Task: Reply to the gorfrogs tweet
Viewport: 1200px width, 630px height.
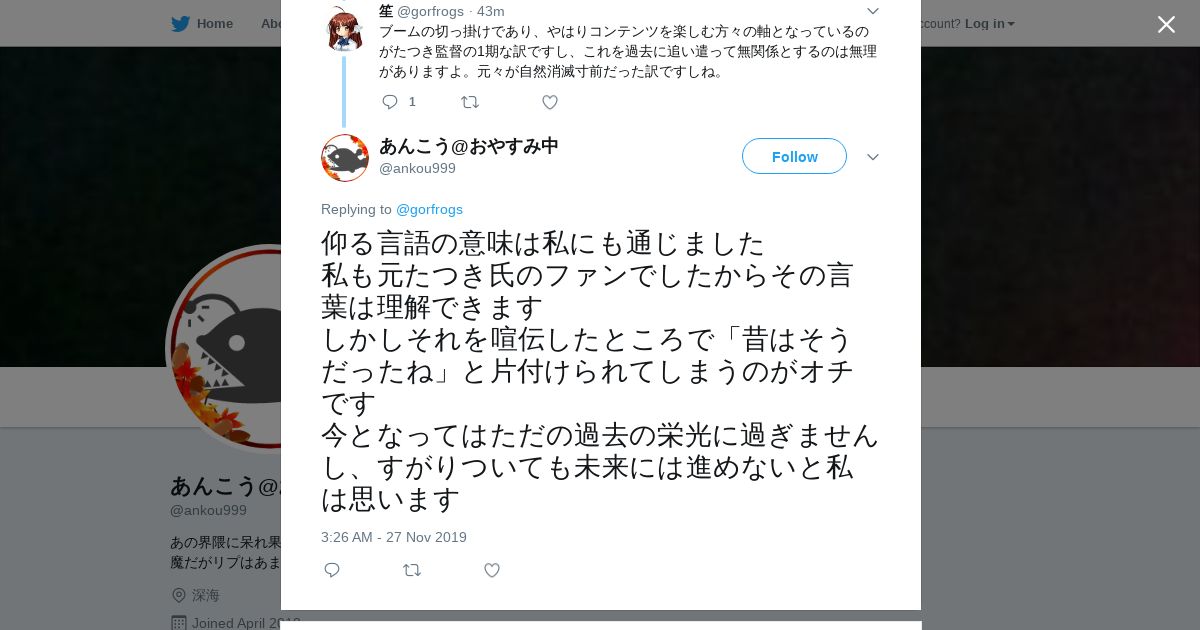Action: [x=390, y=102]
